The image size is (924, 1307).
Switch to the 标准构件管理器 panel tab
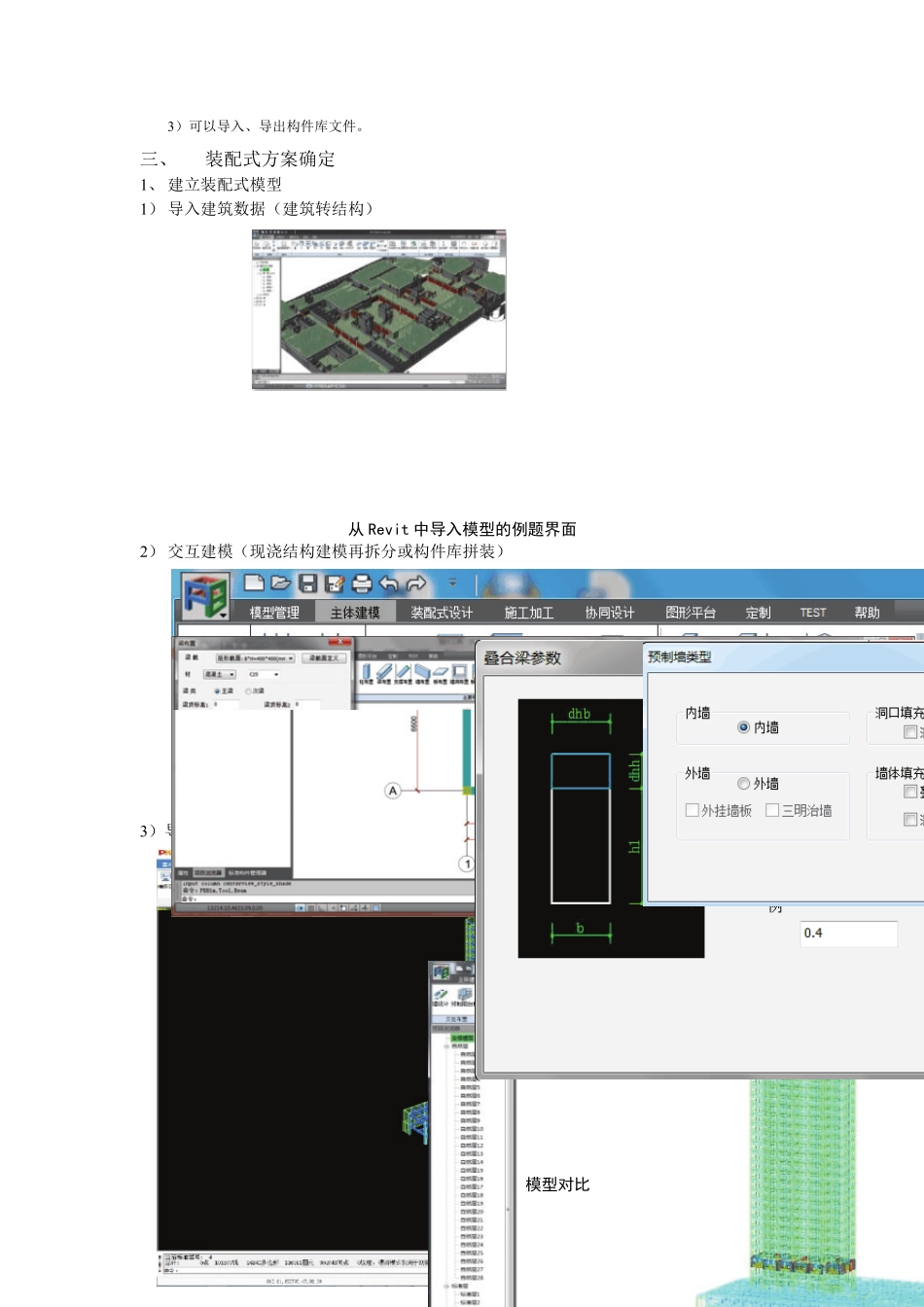[247, 873]
